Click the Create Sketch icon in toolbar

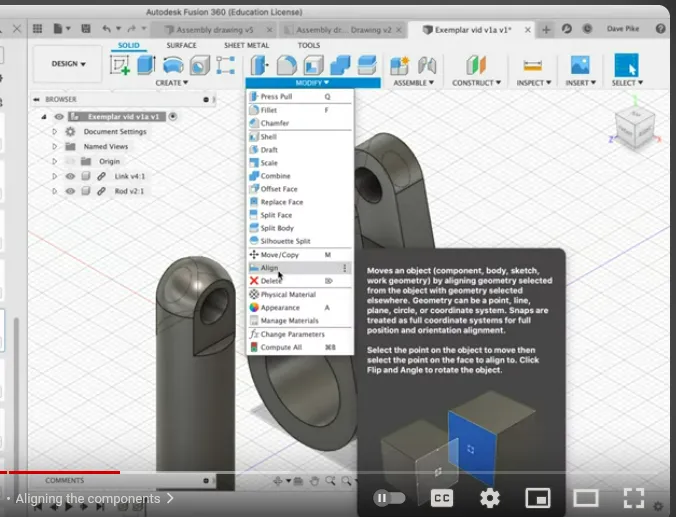tap(121, 65)
